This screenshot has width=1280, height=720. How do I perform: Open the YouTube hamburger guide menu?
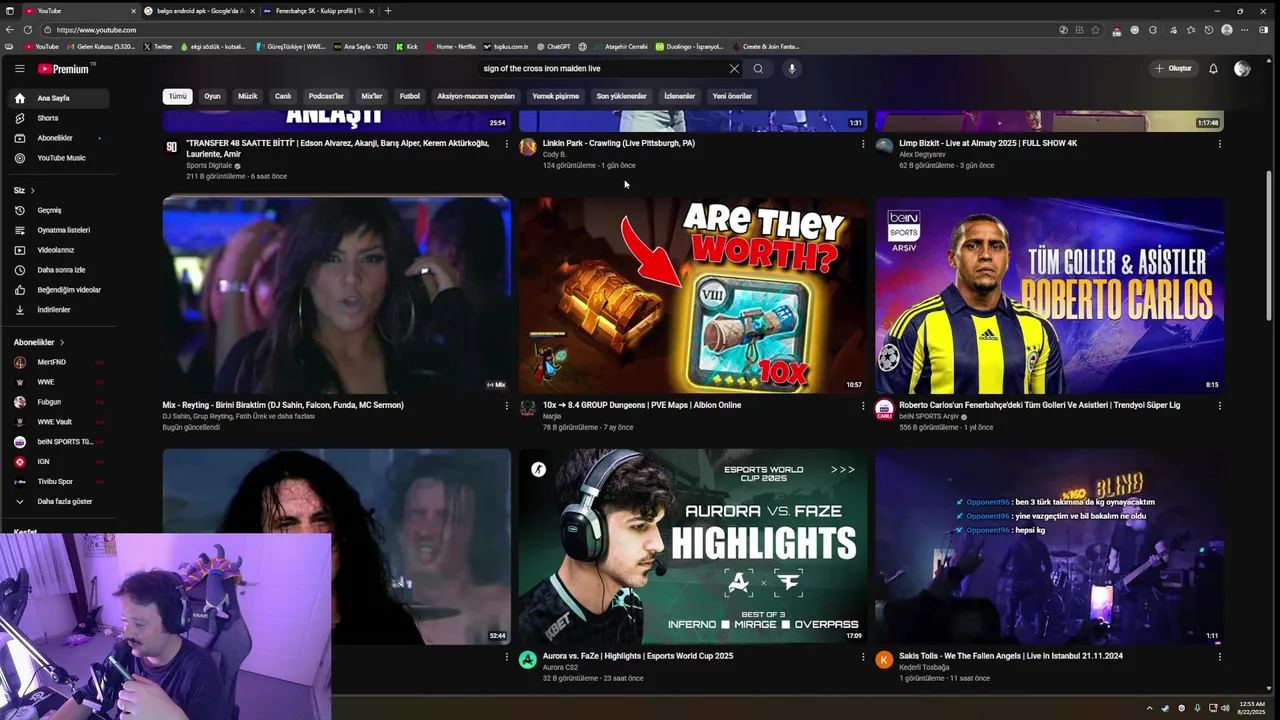[x=19, y=69]
